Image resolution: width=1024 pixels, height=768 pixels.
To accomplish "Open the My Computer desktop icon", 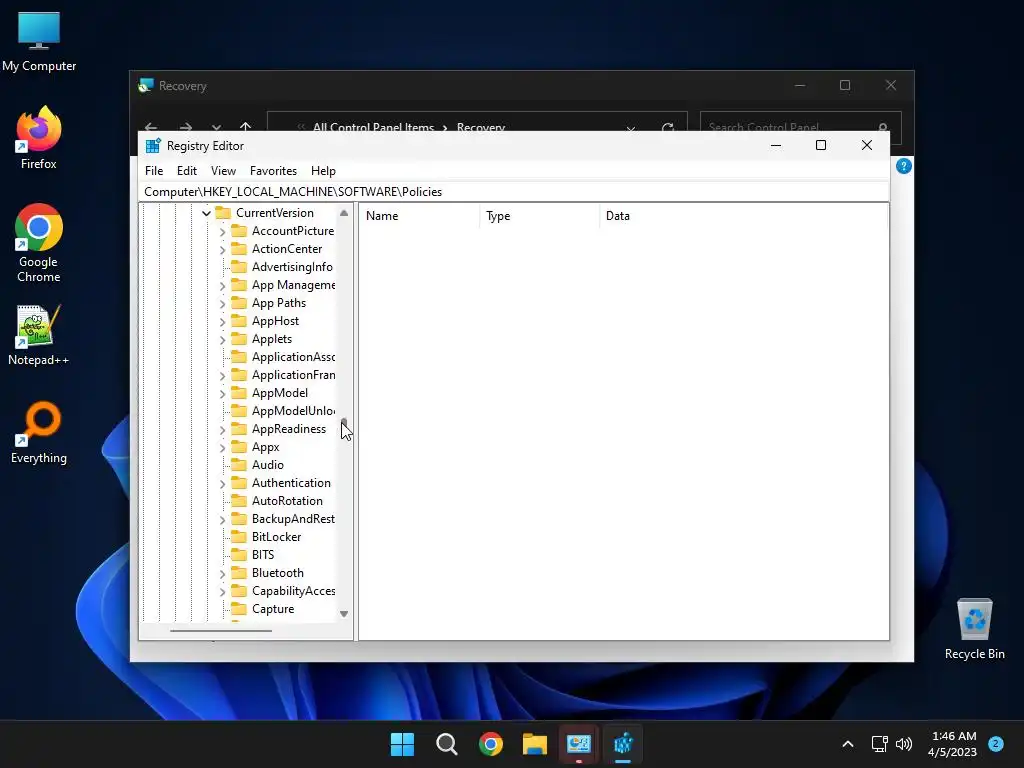I will [39, 41].
